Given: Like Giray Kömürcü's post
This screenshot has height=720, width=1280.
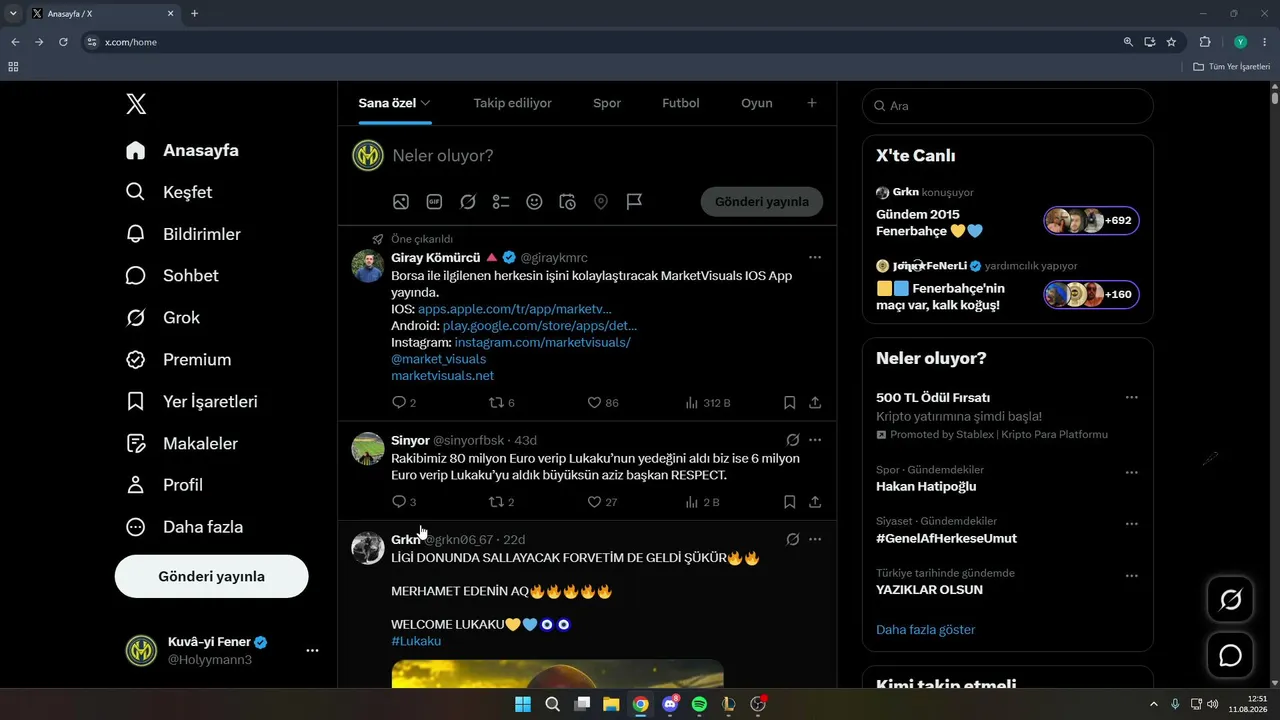Looking at the screenshot, I should click(x=594, y=403).
